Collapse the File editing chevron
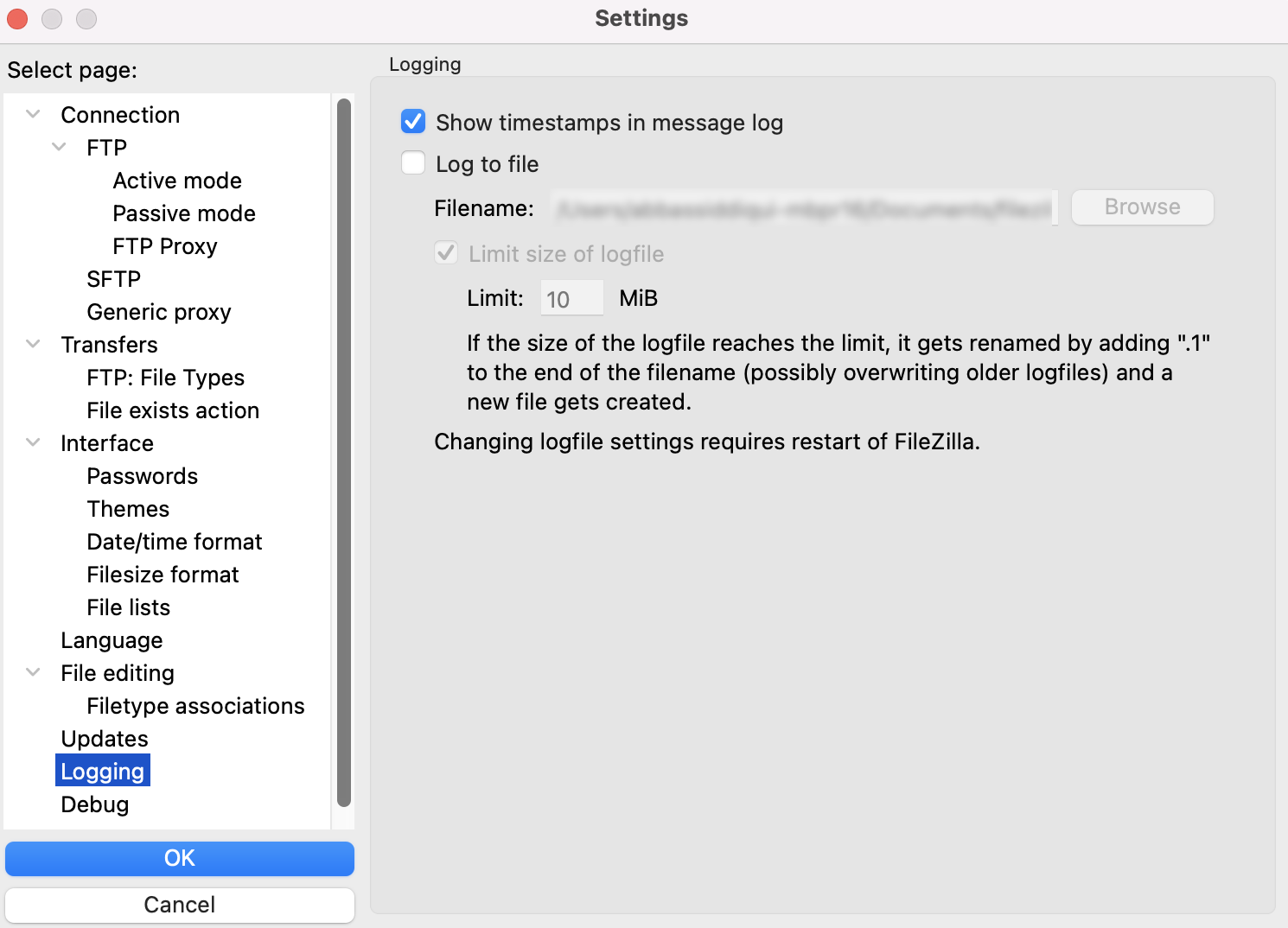Image resolution: width=1288 pixels, height=928 pixels. (x=34, y=672)
